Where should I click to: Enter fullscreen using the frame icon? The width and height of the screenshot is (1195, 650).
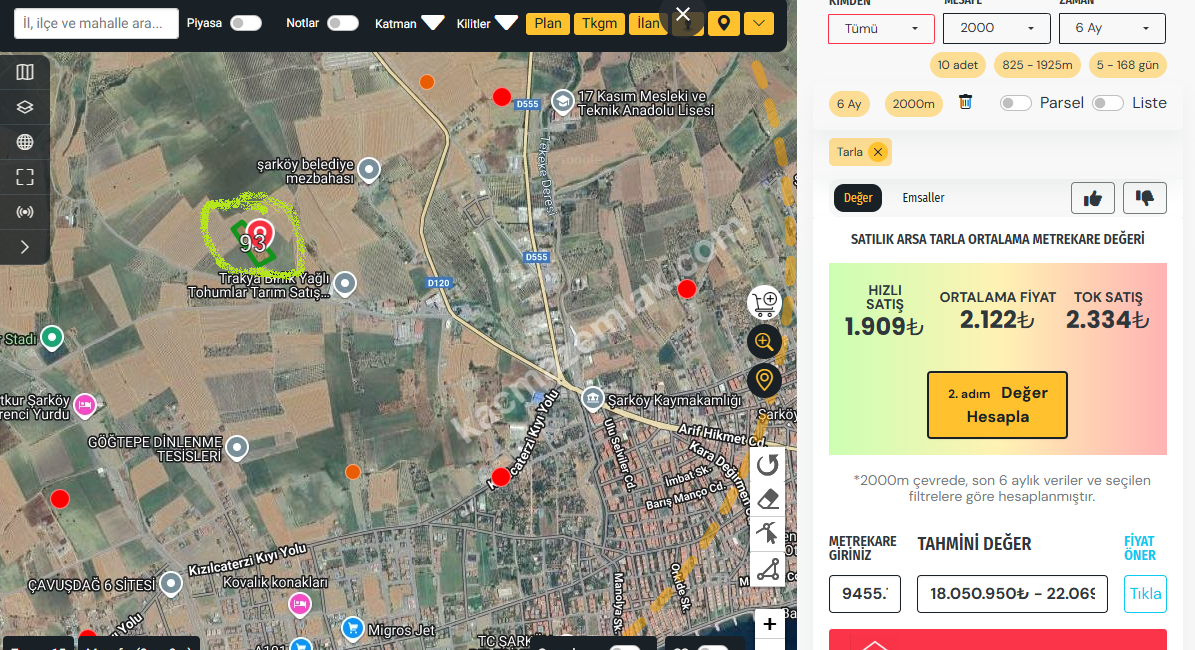25,177
